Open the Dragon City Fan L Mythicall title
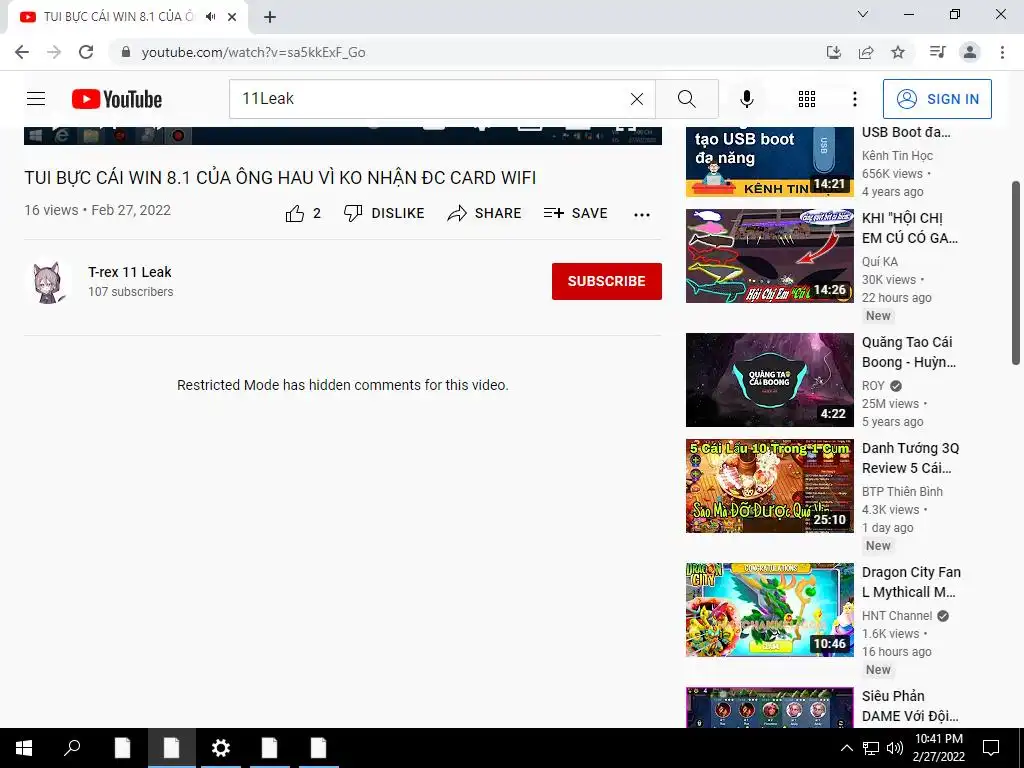The width and height of the screenshot is (1024, 768). point(911,582)
